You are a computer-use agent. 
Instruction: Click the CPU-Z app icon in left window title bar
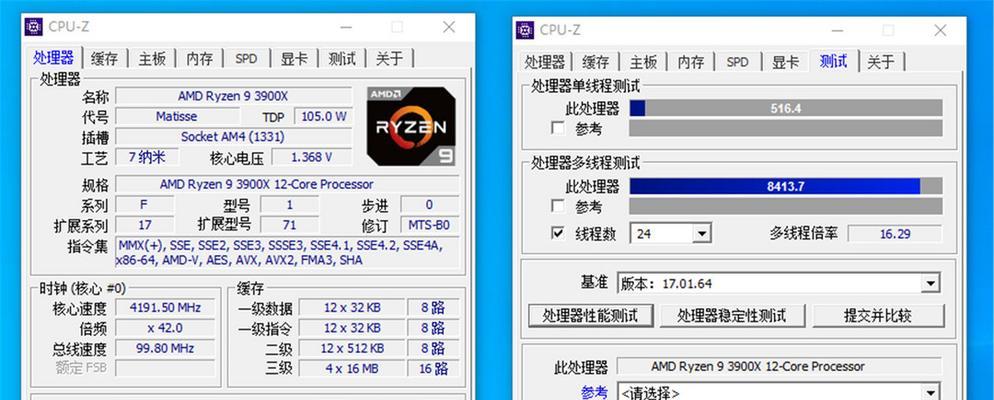pos(34,27)
